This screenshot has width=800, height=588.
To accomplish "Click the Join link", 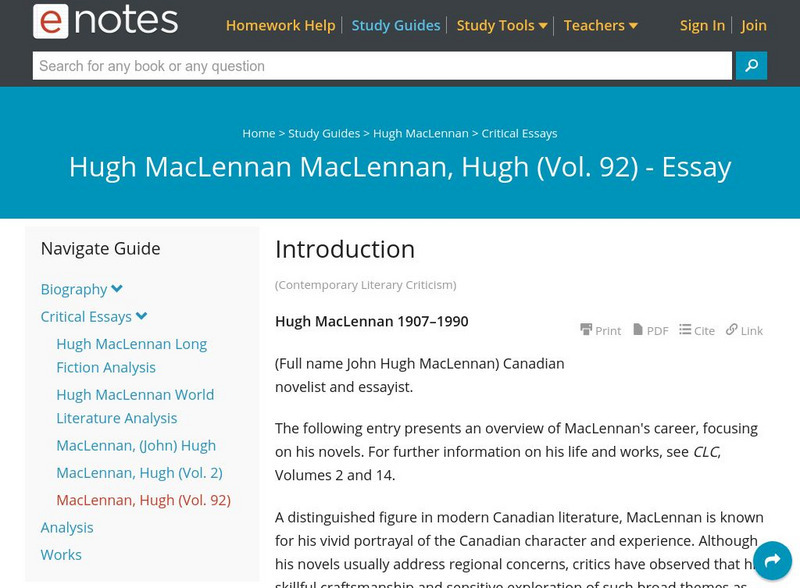I will tap(754, 25).
